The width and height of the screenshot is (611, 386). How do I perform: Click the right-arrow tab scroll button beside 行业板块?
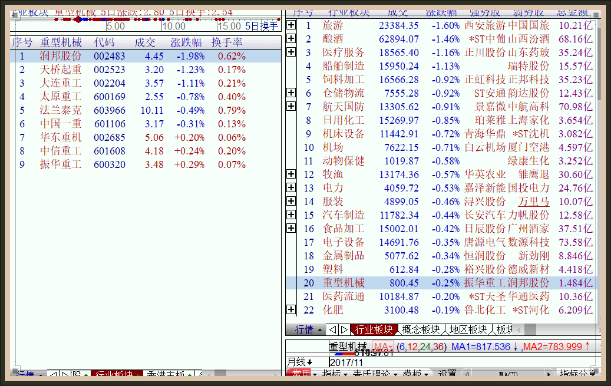[x=344, y=330]
